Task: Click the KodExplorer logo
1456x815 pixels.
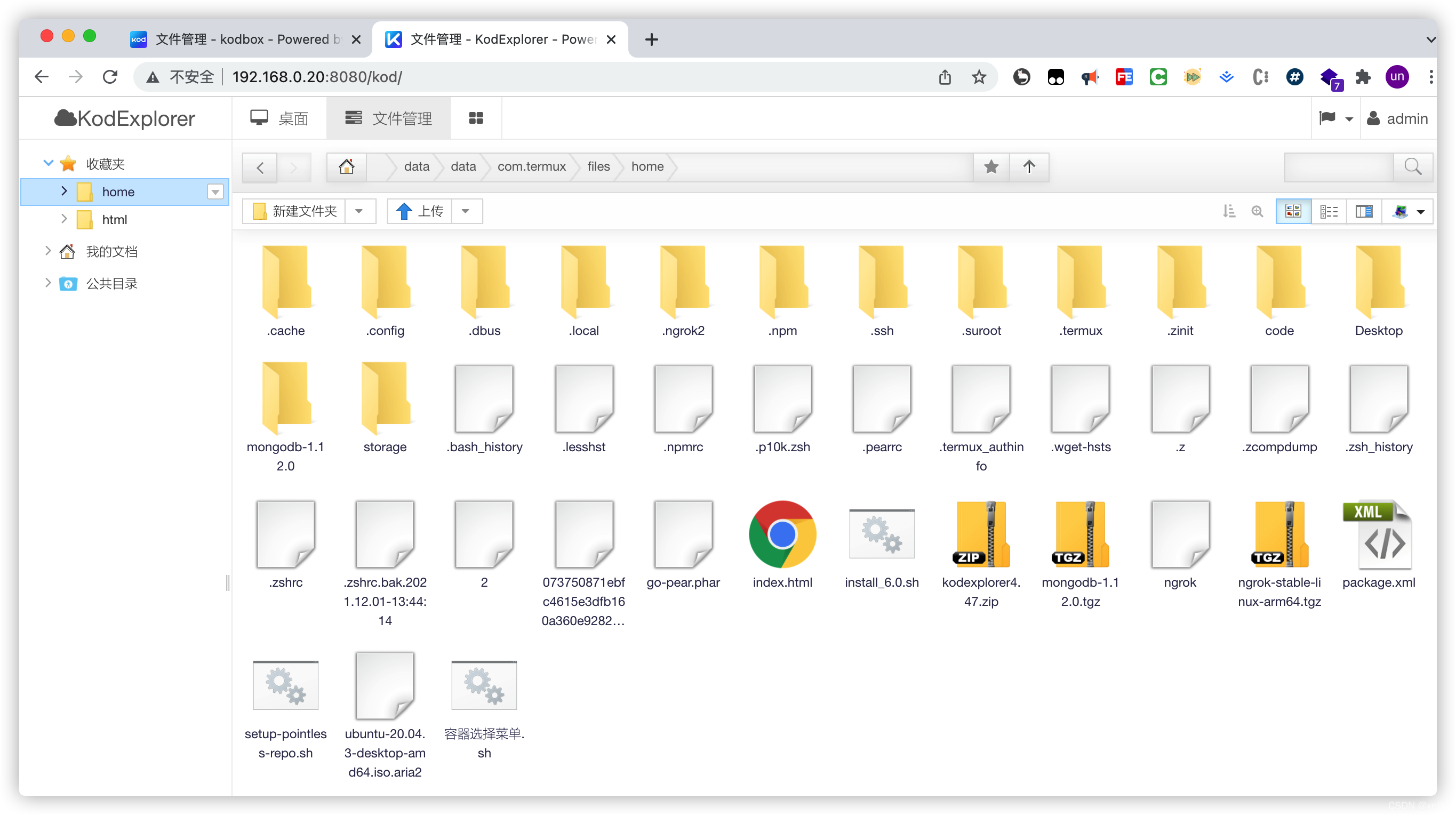Action: tap(124, 118)
